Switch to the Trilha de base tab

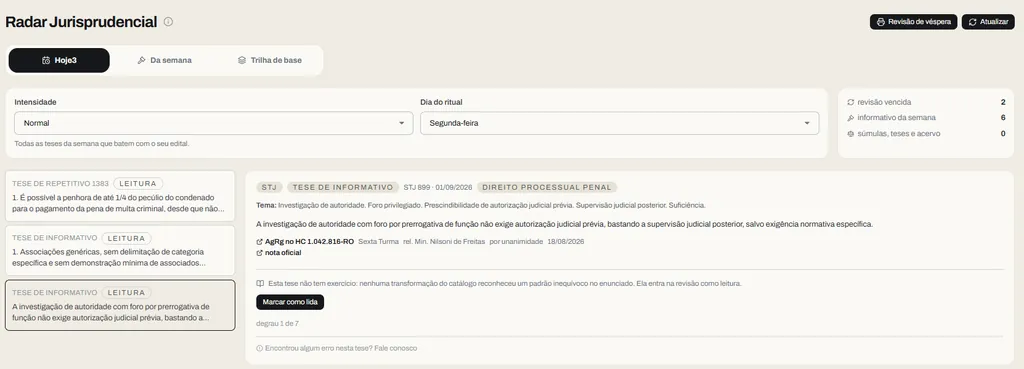click(x=270, y=60)
